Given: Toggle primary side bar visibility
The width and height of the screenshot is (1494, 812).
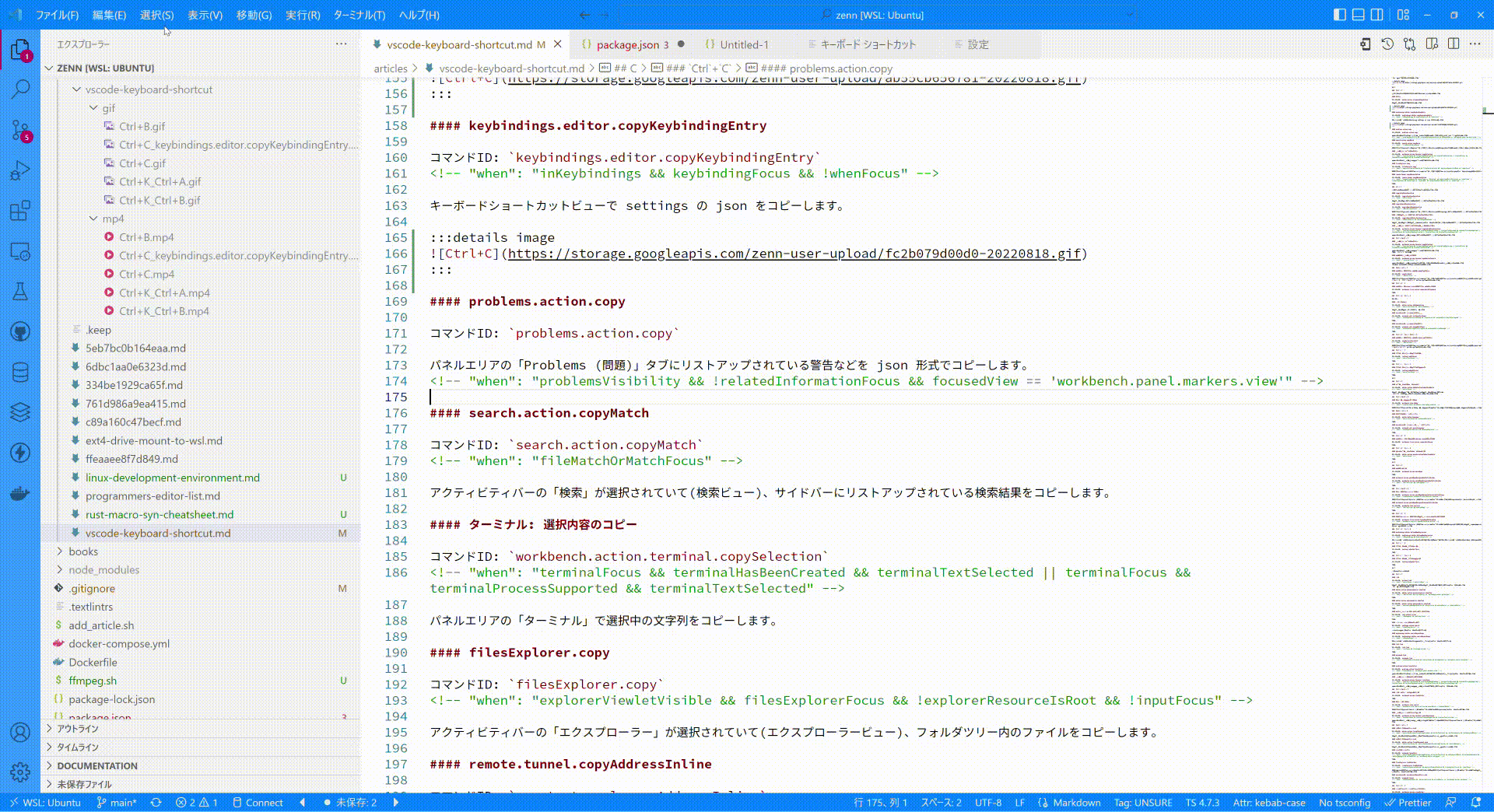Looking at the screenshot, I should [x=1339, y=15].
